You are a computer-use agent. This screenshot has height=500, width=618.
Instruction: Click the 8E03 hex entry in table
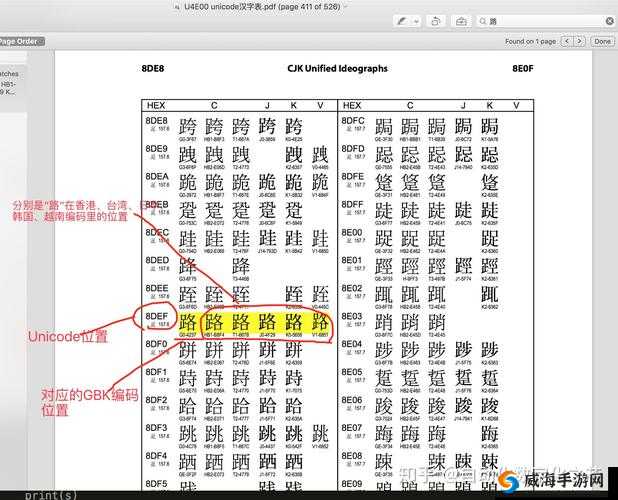coord(352,316)
